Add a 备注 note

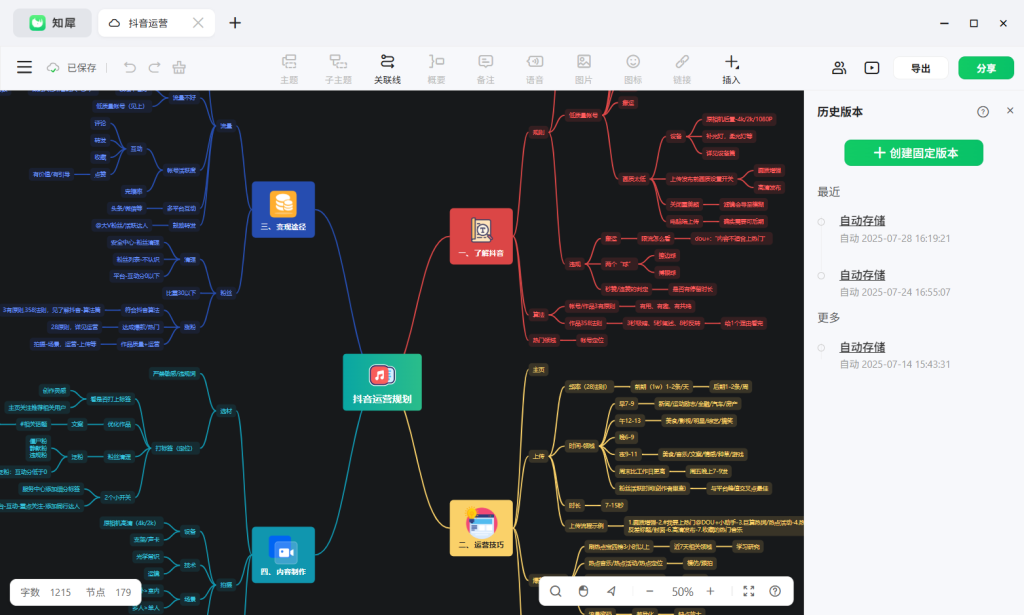(x=485, y=69)
